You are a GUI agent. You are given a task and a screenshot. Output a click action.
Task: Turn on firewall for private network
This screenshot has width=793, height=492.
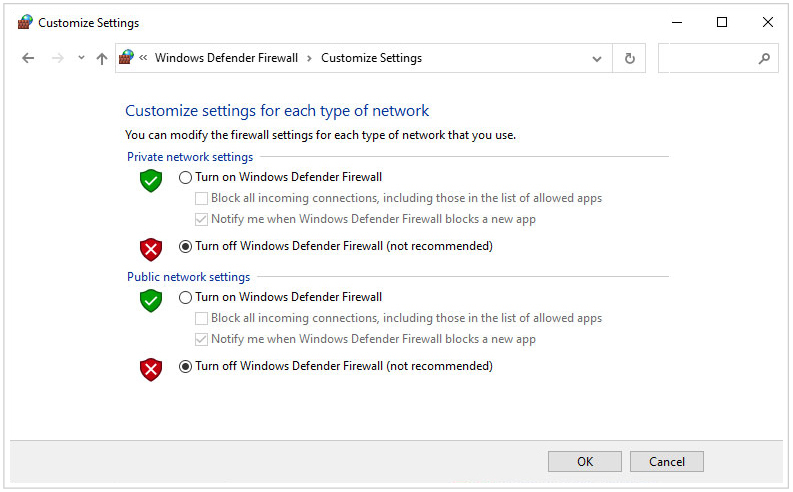pos(281,177)
